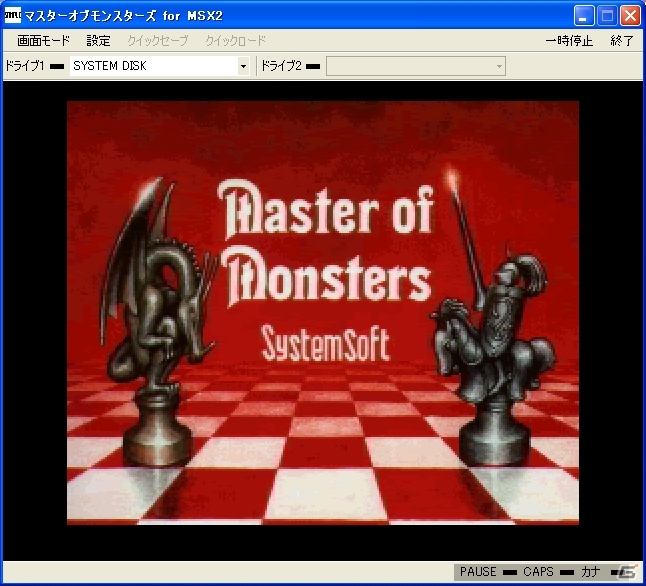Click the grayed クイックセーブ menu item
Screen dimensions: 646x586
click(158, 40)
